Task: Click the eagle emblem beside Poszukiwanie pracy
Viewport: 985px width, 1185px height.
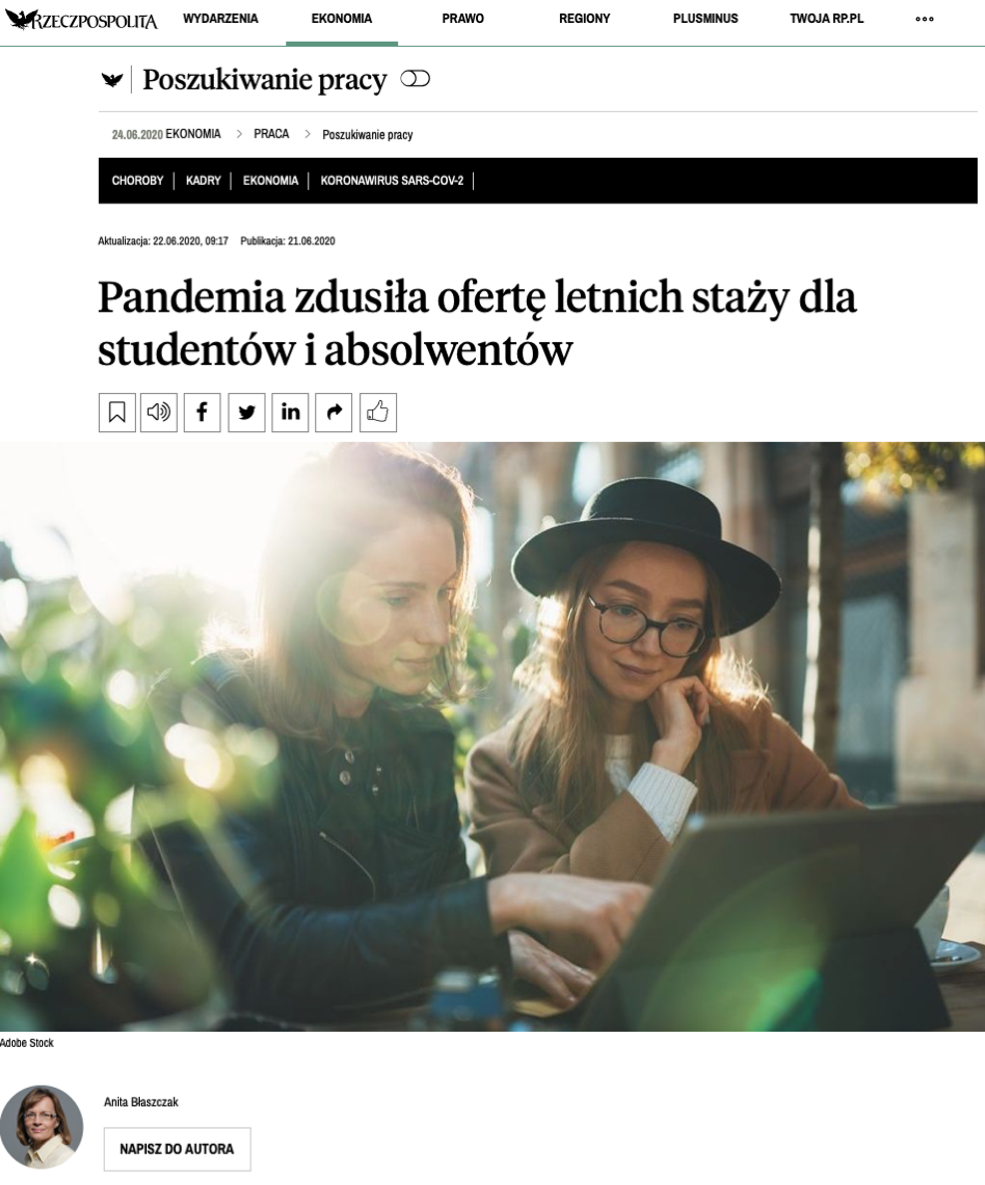Action: click(x=113, y=79)
